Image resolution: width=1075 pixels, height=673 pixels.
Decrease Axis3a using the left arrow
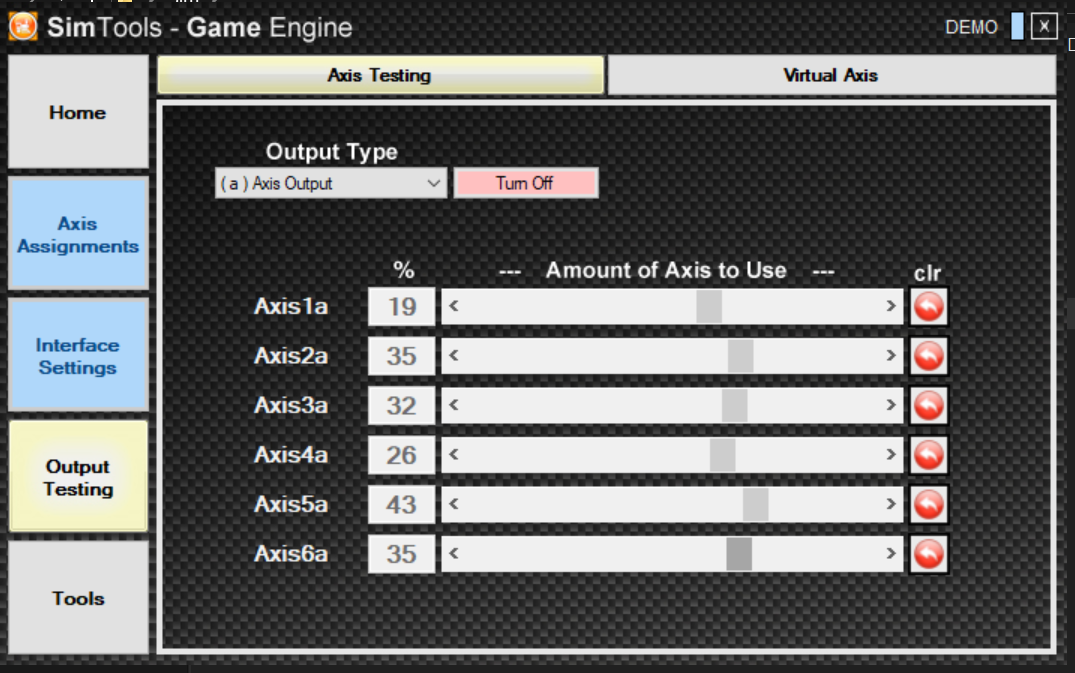(453, 405)
